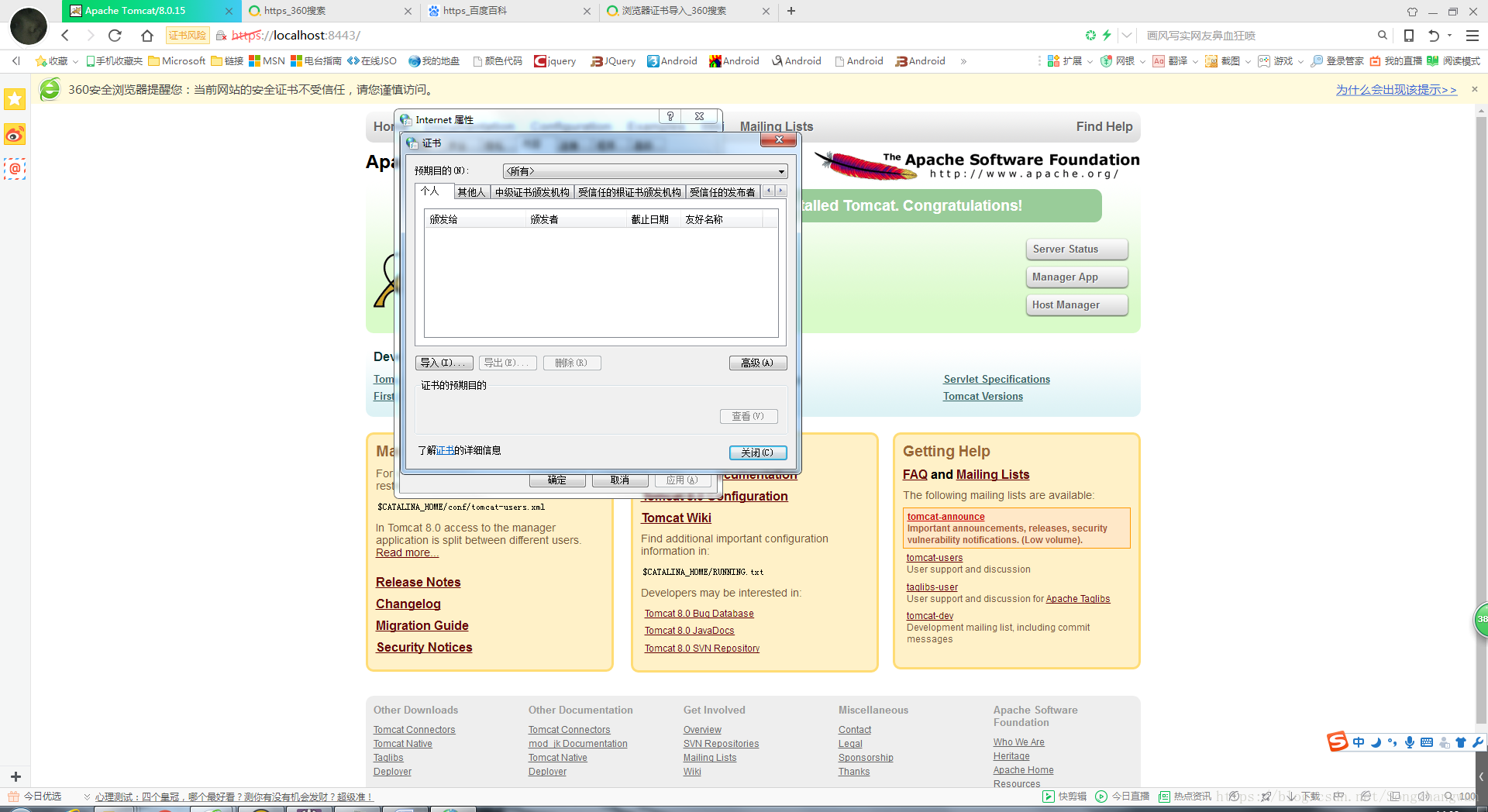Open the 网银 online banking icon
The height and width of the screenshot is (812, 1488).
[x=1118, y=61]
